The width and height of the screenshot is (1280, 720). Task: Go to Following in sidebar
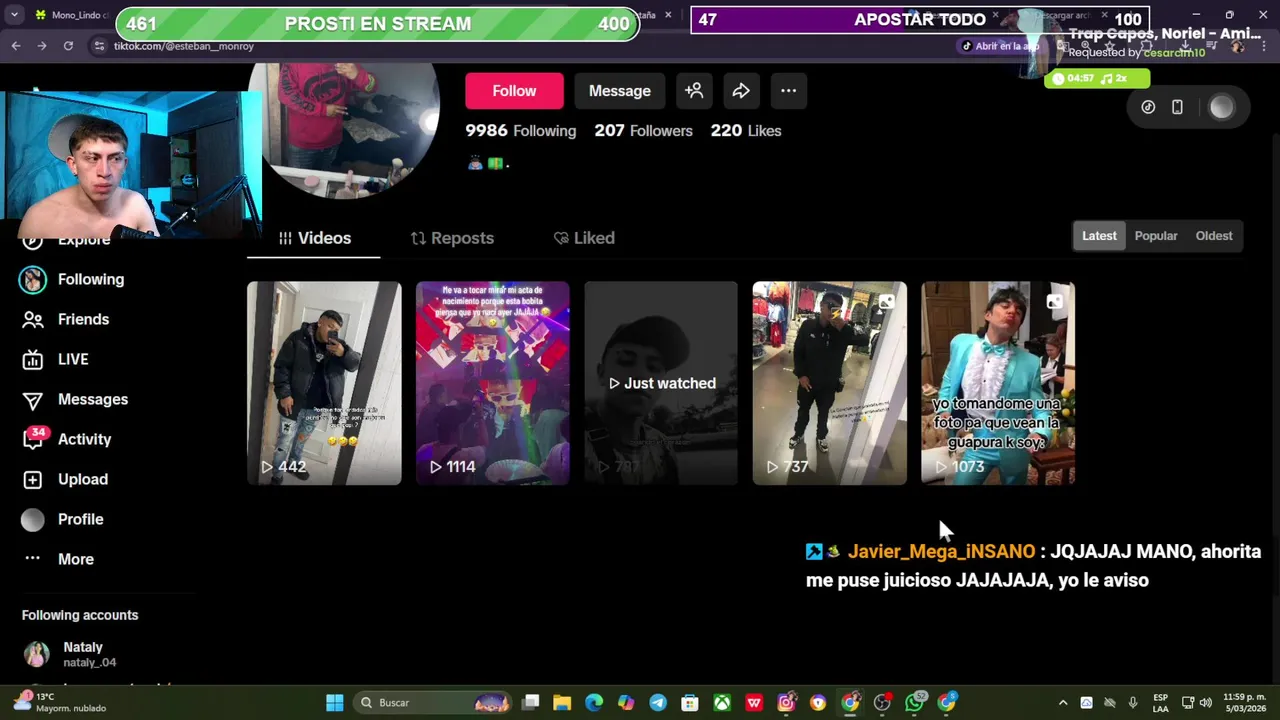click(x=91, y=279)
